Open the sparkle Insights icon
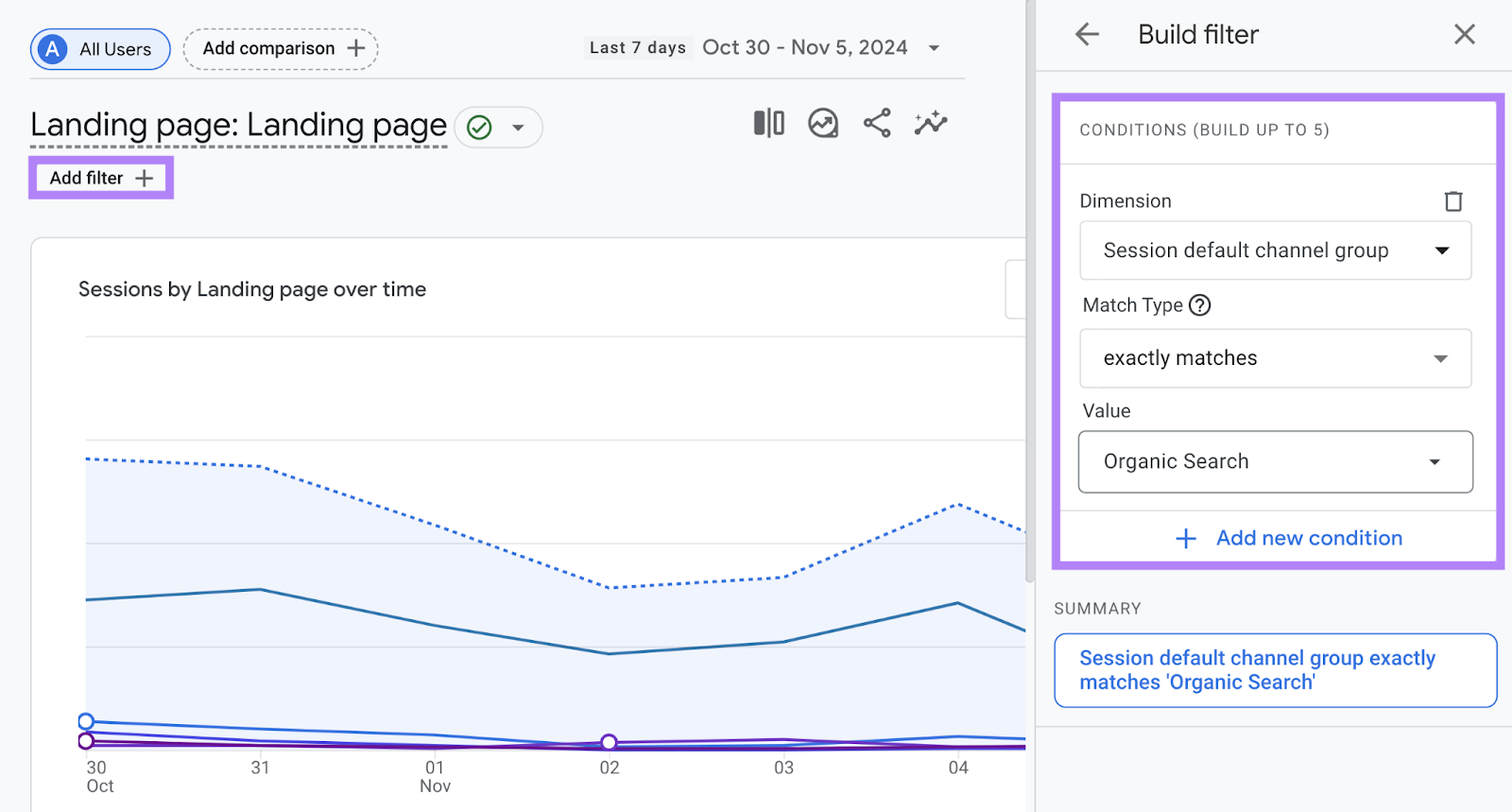 click(x=931, y=124)
